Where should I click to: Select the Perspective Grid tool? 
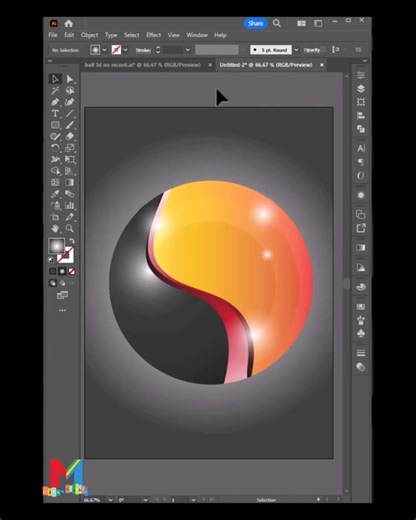[x=69, y=171]
